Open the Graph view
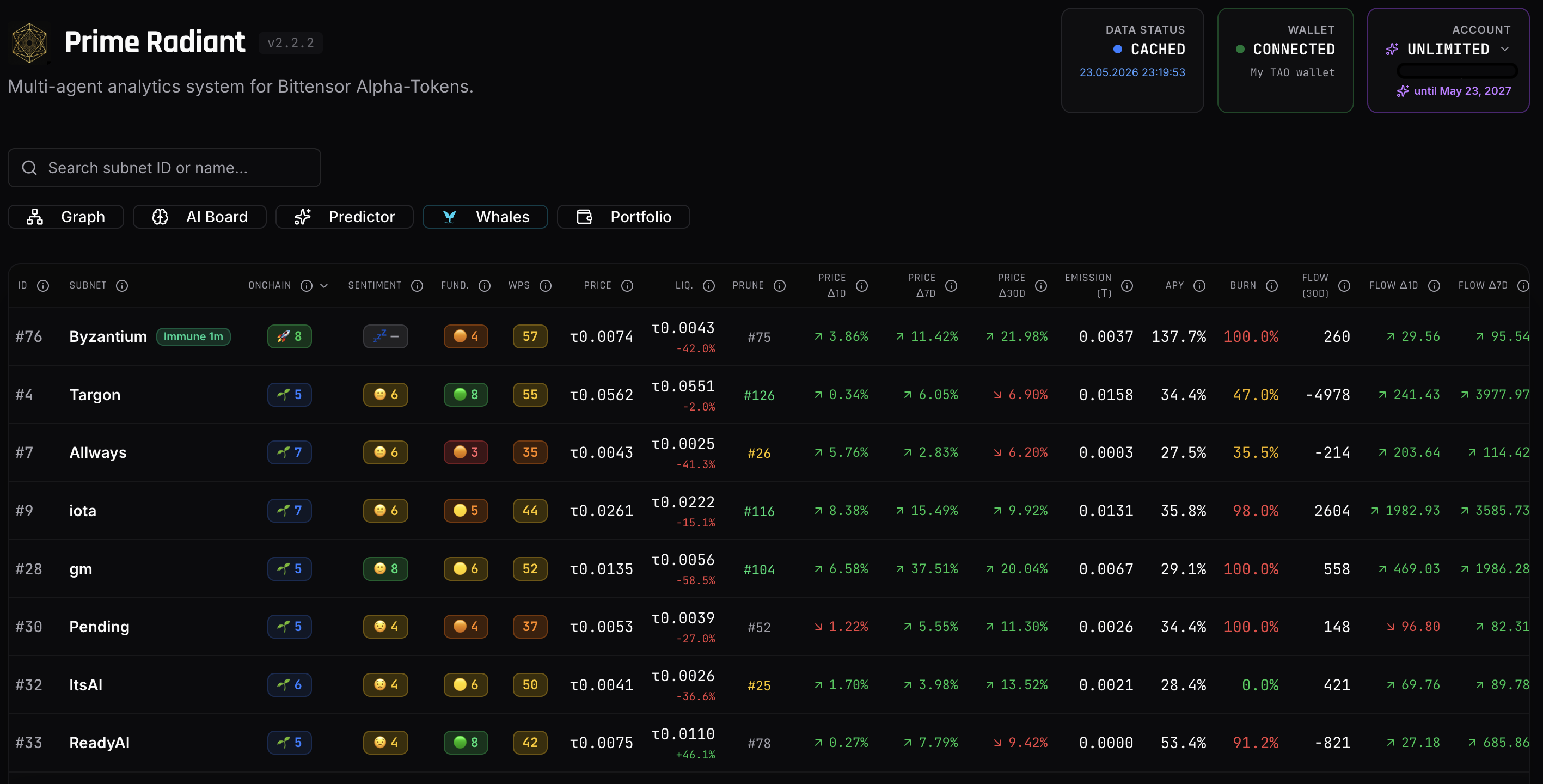1543x784 pixels. coord(65,217)
